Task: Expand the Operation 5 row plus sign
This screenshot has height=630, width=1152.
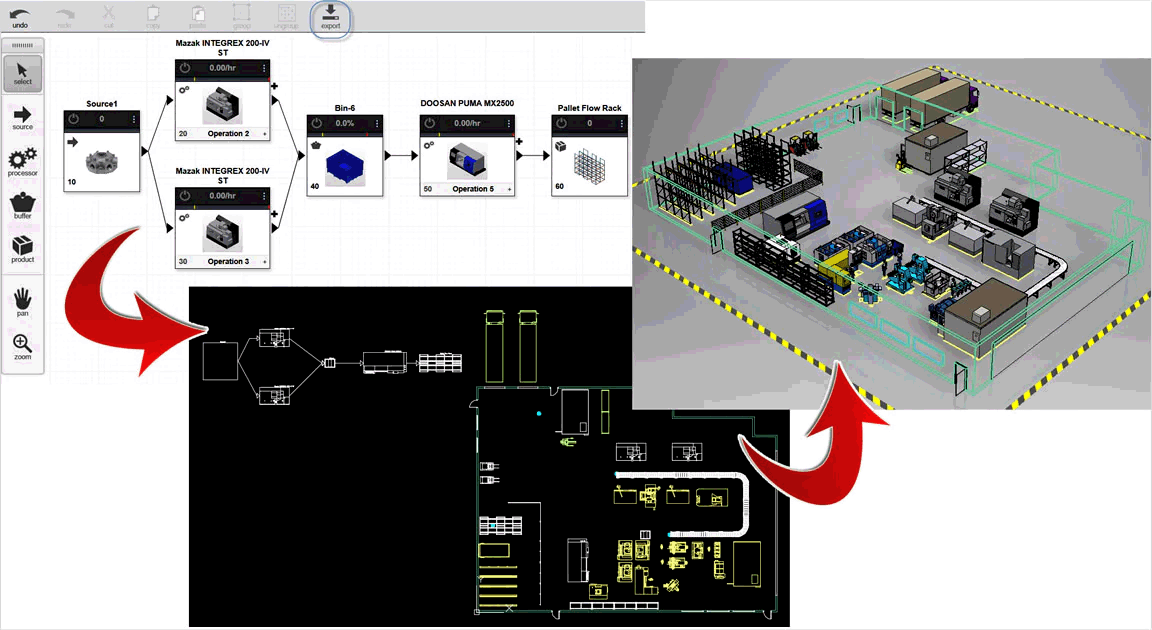Action: 509,189
